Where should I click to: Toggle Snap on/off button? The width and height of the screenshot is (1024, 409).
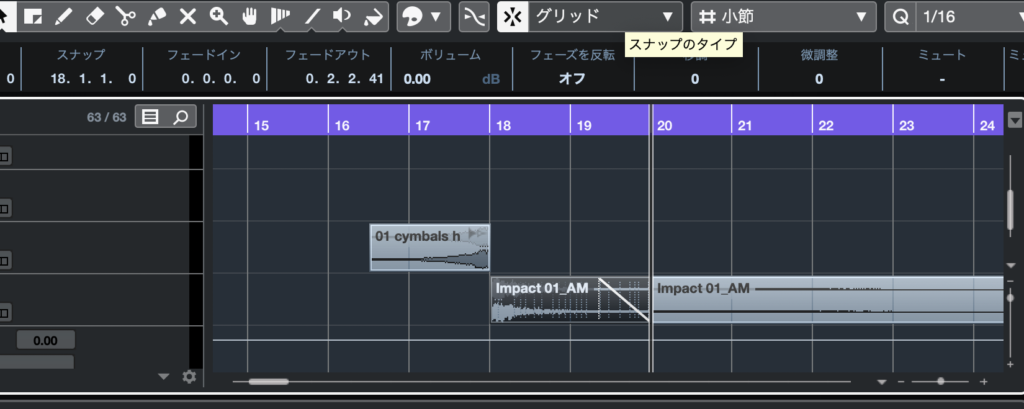click(513, 16)
